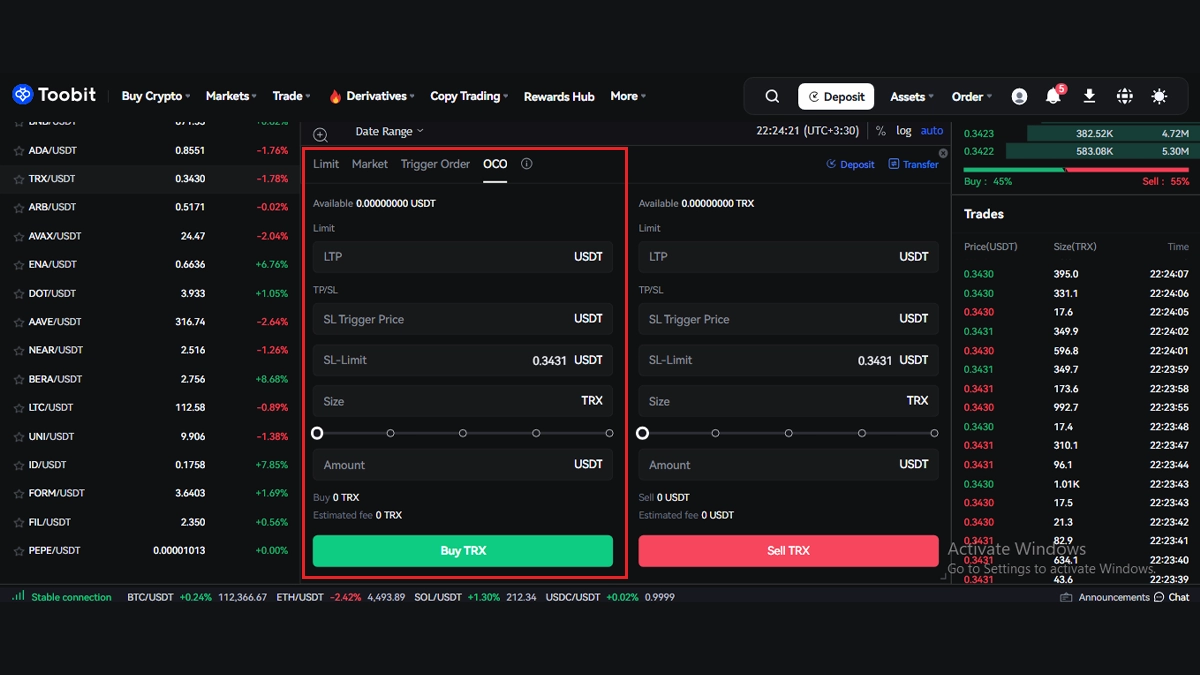1200x675 pixels.
Task: Favorite the AVAX/USDT star
Action: pyautogui.click(x=19, y=237)
